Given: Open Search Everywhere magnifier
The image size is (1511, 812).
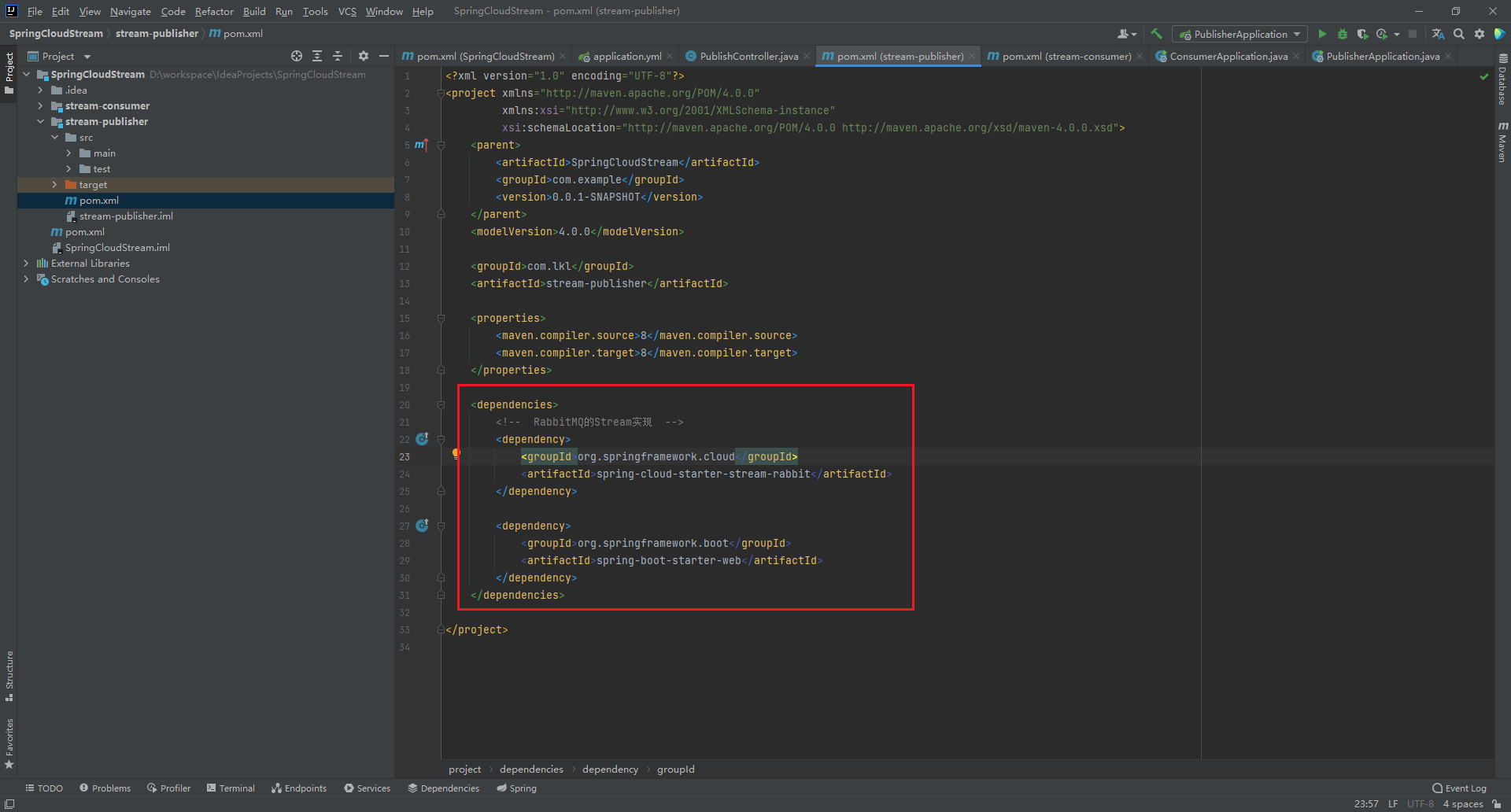Looking at the screenshot, I should [x=1459, y=34].
